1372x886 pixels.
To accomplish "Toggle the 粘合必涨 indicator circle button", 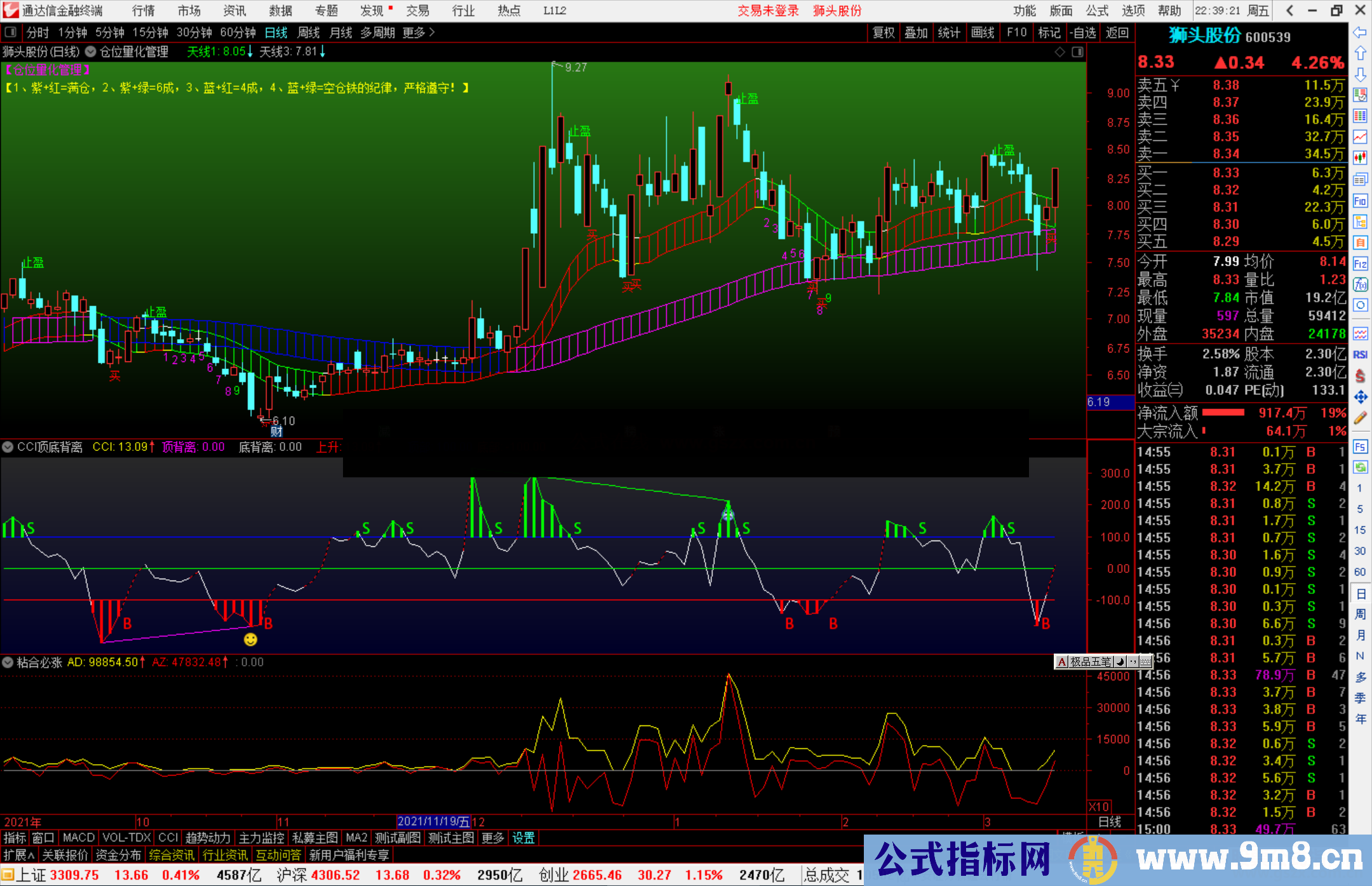I will [x=8, y=662].
